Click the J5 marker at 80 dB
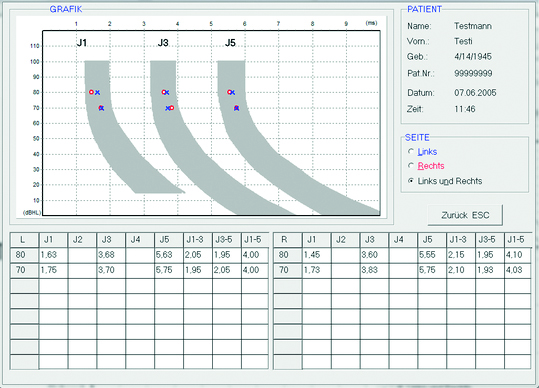This screenshot has height=388, width=539. coord(231,92)
